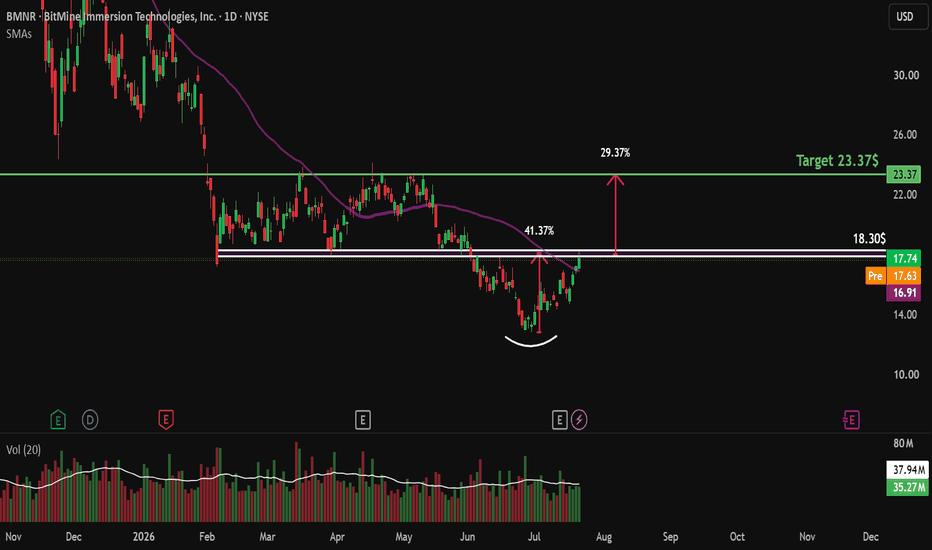This screenshot has height=550, width=932.
Task: Click the white 37.94M volume average tag
Action: (907, 470)
